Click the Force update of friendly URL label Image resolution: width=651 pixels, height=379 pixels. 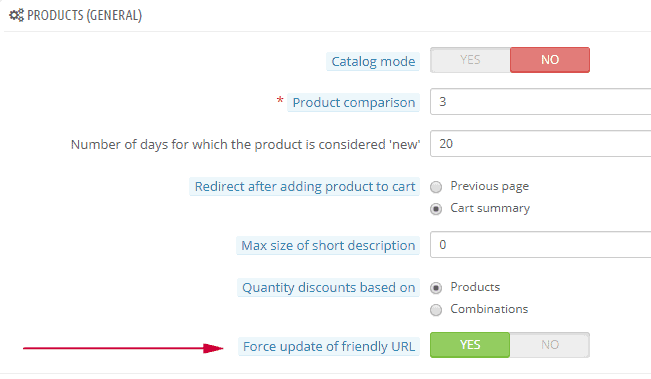tap(329, 347)
